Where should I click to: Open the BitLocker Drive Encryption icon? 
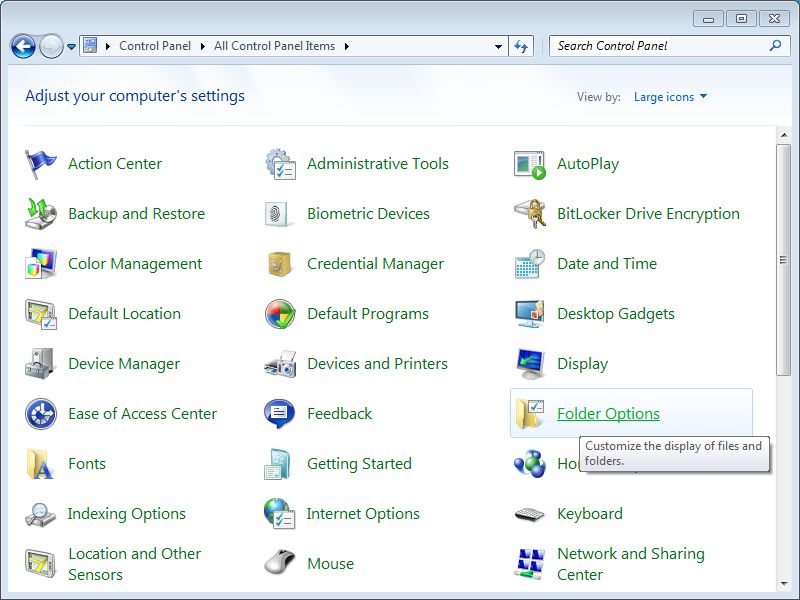(x=530, y=214)
